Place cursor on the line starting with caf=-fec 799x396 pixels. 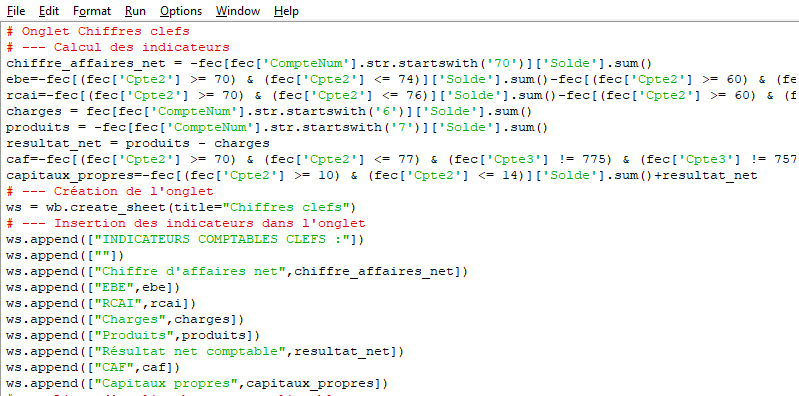(x=402, y=160)
